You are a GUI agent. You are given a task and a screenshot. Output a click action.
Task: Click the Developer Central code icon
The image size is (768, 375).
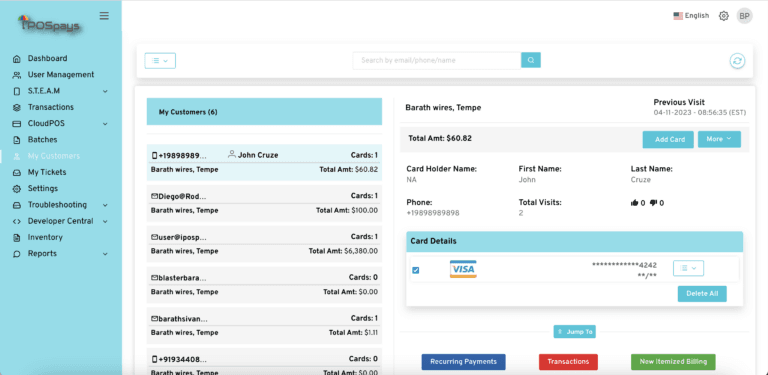click(17, 221)
